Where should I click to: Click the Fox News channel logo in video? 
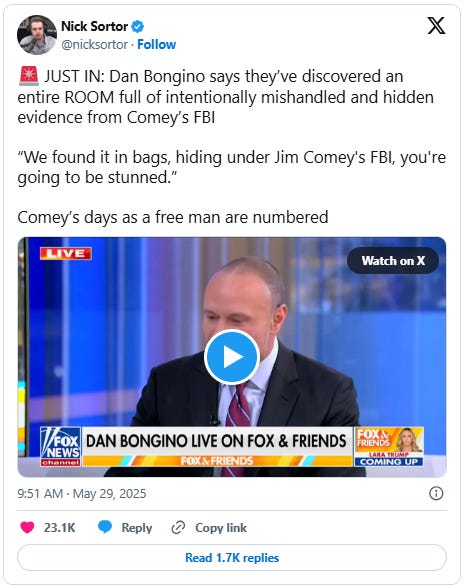click(x=60, y=446)
